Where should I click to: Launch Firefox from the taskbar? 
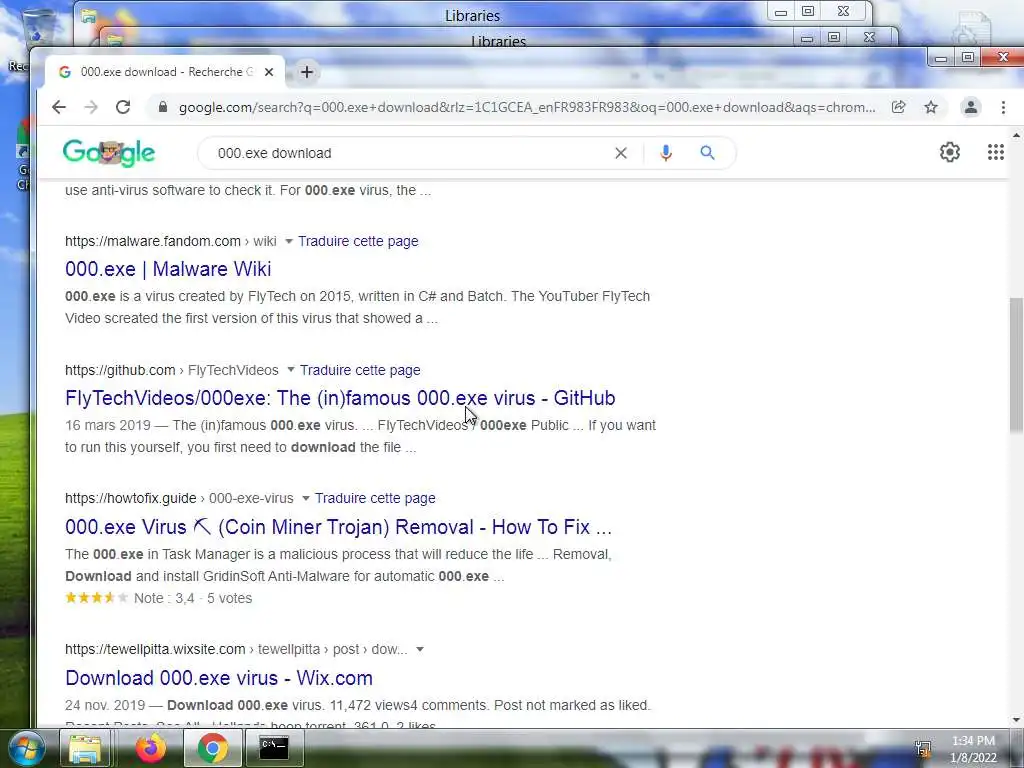tap(151, 748)
